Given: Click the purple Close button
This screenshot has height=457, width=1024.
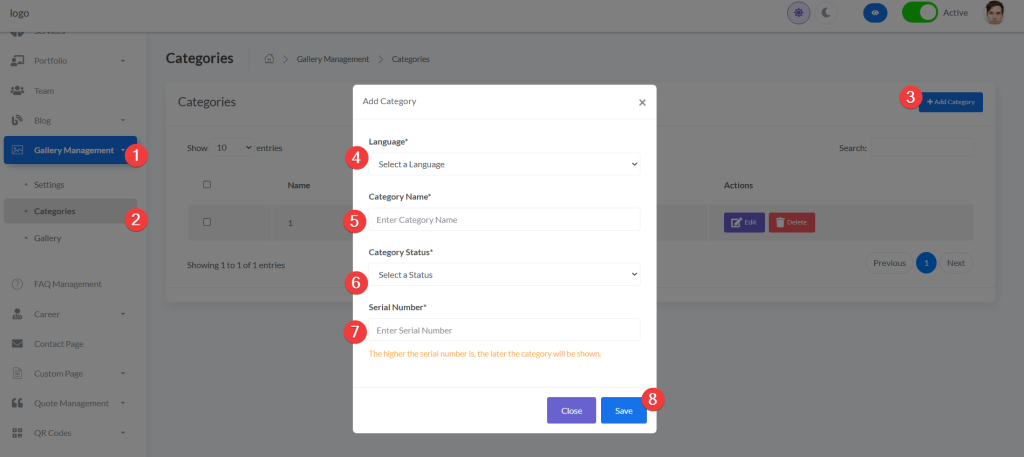Looking at the screenshot, I should click(571, 410).
